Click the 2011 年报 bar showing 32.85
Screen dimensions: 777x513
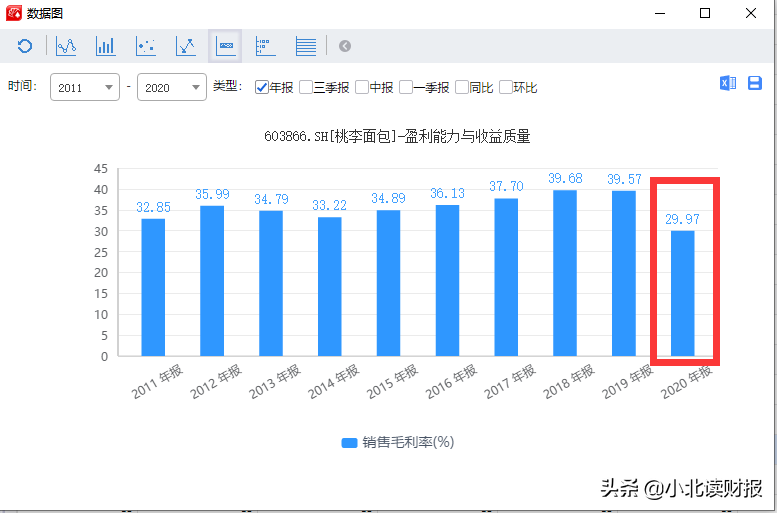click(153, 287)
